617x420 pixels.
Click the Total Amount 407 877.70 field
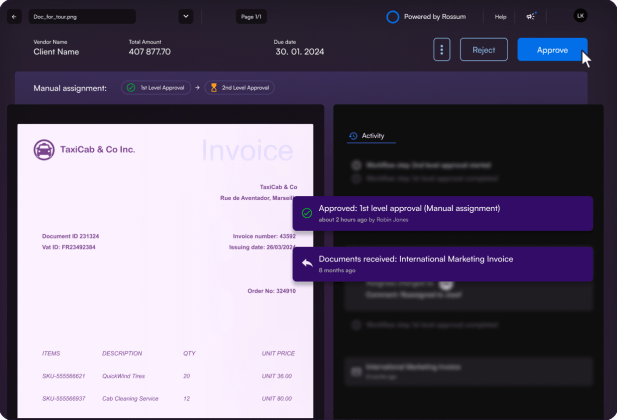[x=149, y=51]
